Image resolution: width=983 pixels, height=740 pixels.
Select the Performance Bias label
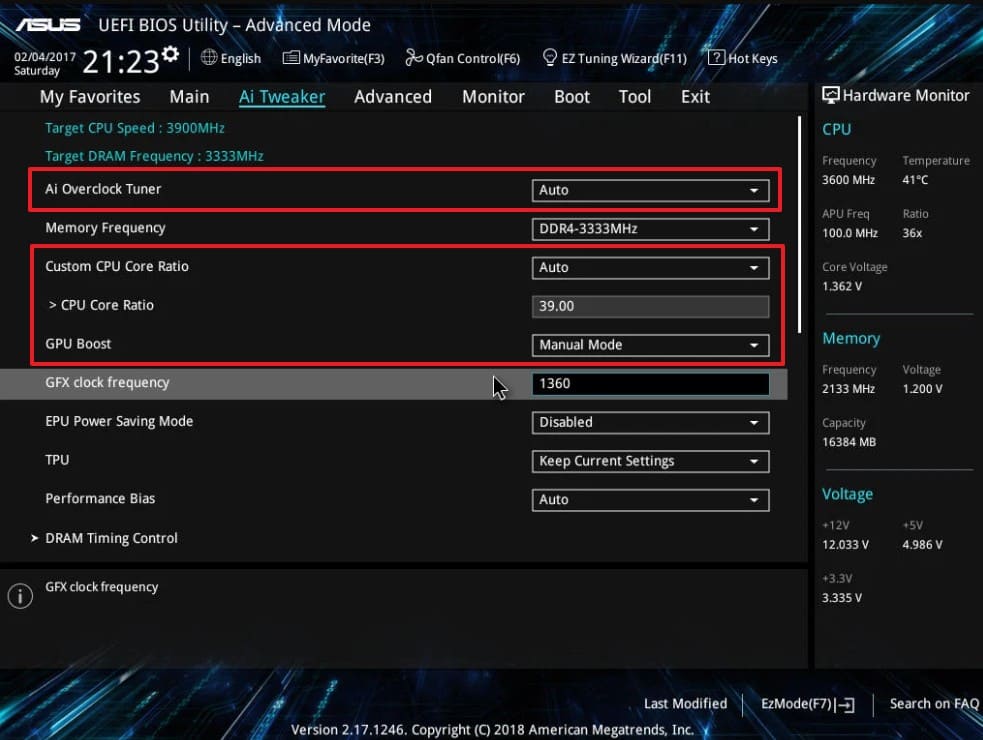[x=100, y=499]
